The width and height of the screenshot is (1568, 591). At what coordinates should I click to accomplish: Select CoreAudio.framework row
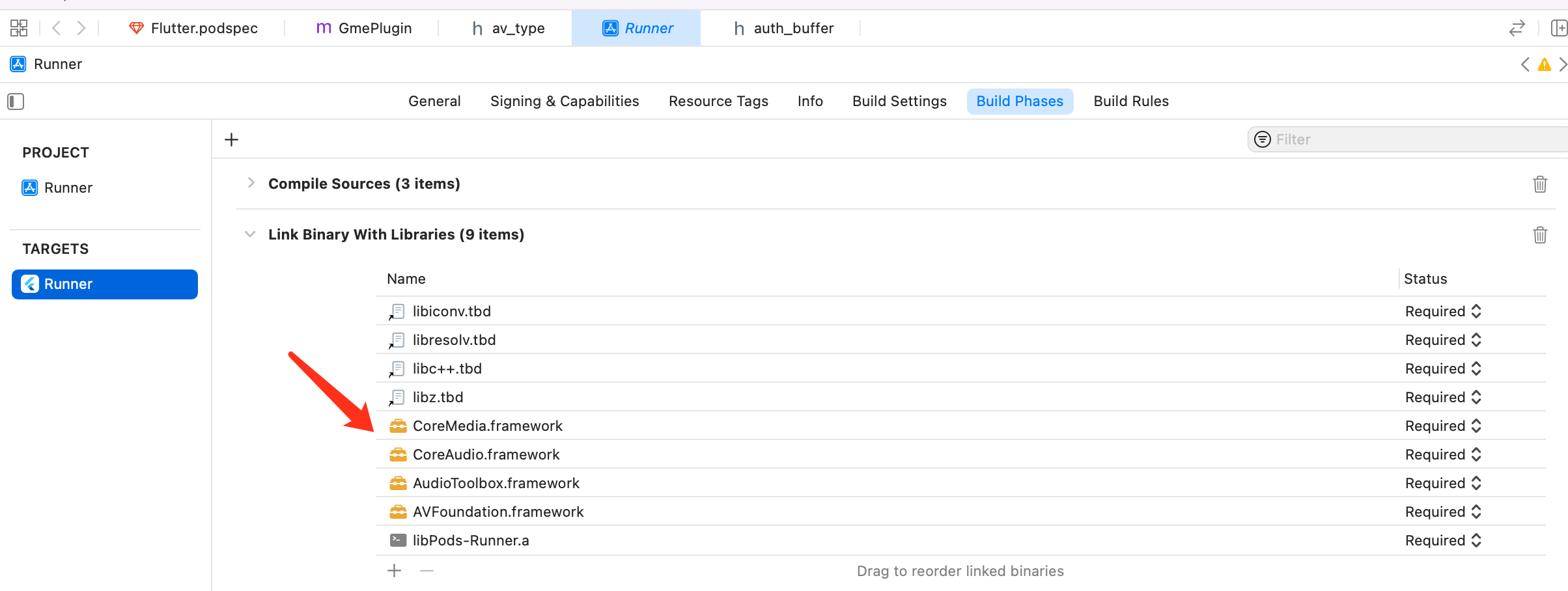961,454
